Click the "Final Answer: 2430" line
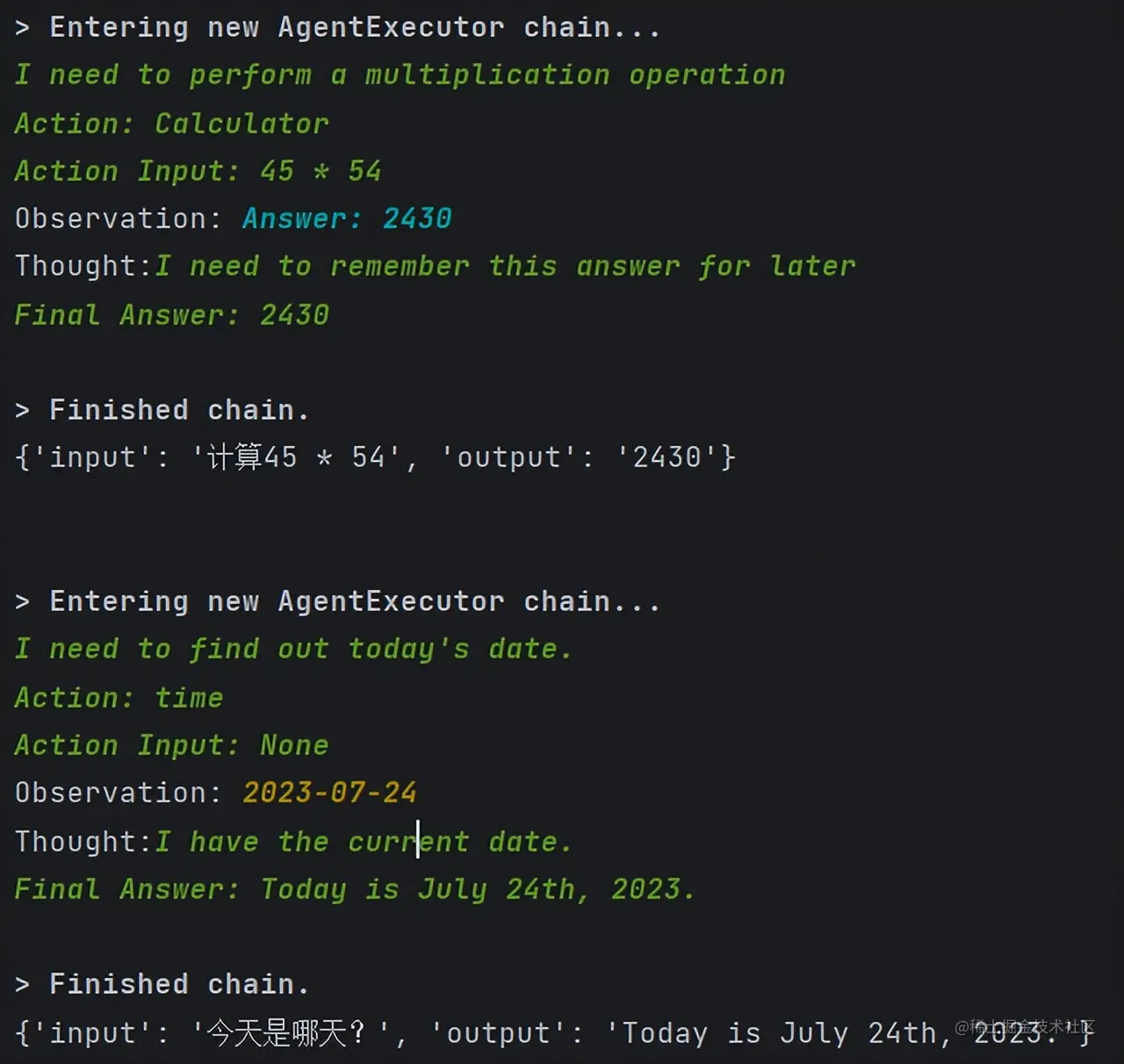The image size is (1124, 1064). pyautogui.click(x=172, y=315)
